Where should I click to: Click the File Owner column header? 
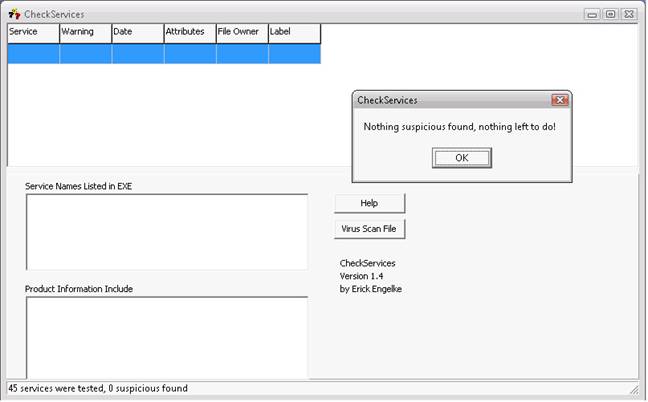242,33
